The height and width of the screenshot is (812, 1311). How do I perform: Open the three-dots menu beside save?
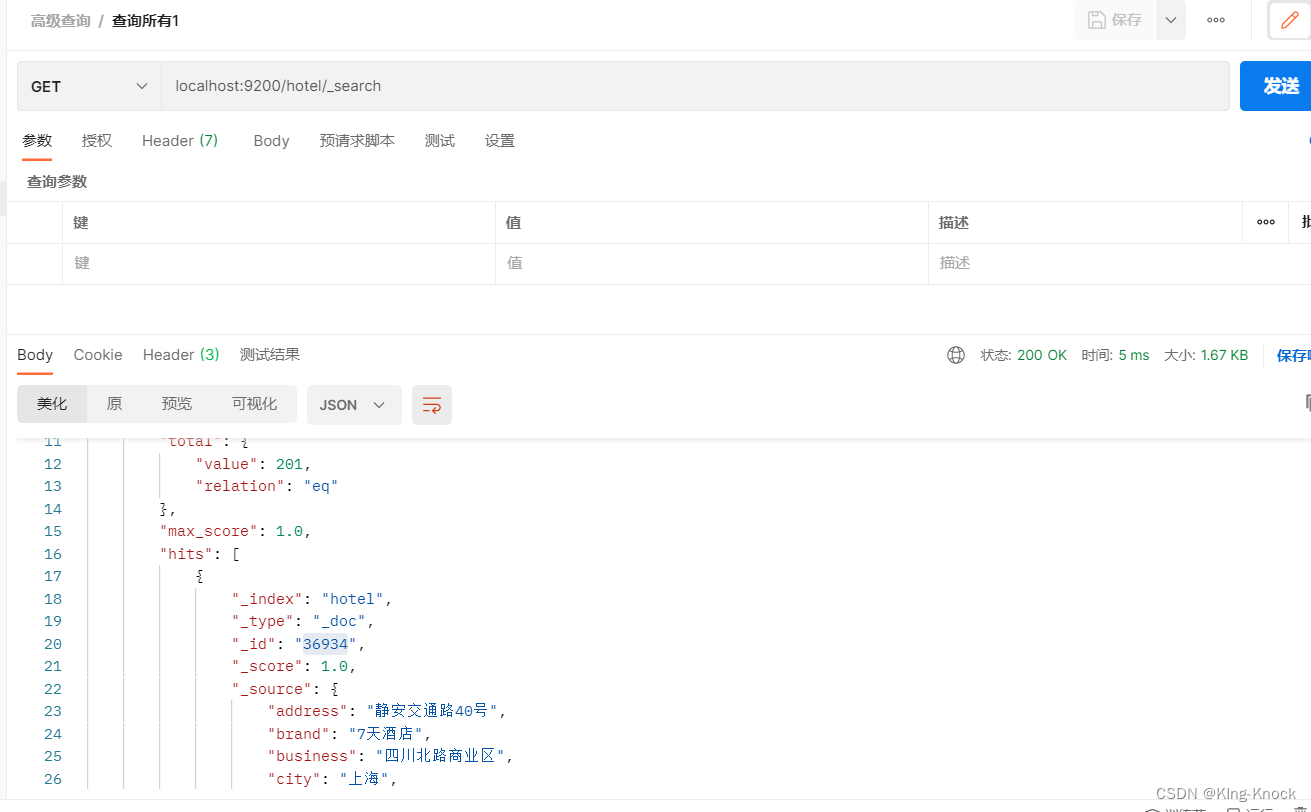click(x=1216, y=20)
